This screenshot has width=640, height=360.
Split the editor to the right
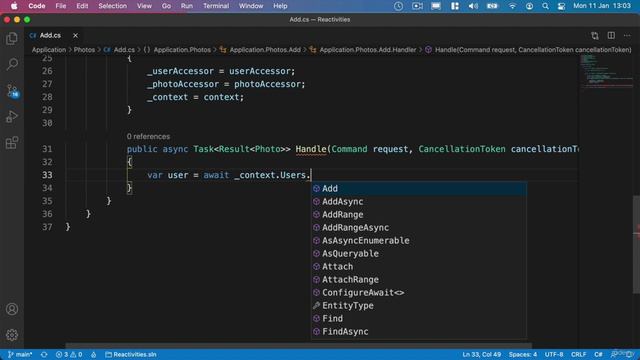(611, 36)
